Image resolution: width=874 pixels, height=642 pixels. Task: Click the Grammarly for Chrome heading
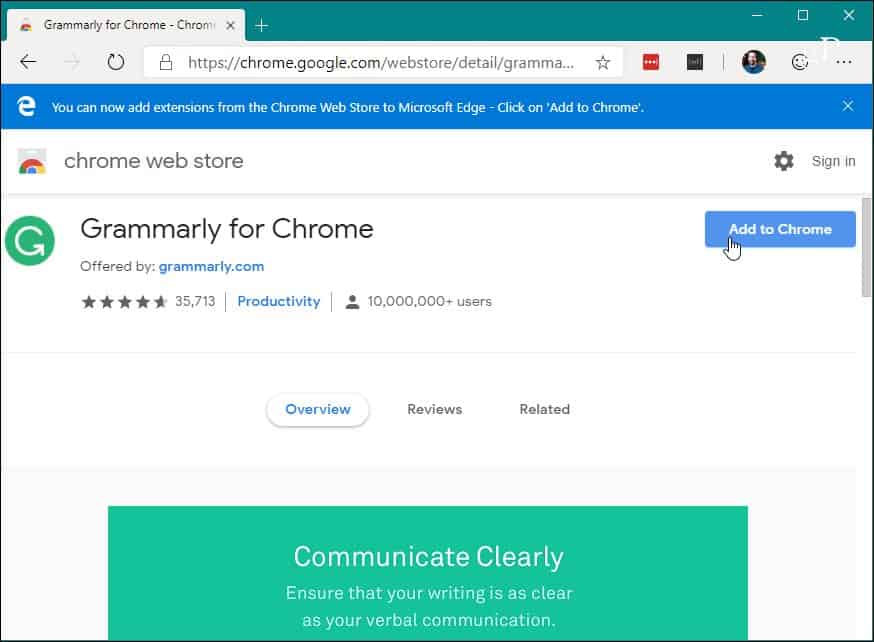click(227, 229)
